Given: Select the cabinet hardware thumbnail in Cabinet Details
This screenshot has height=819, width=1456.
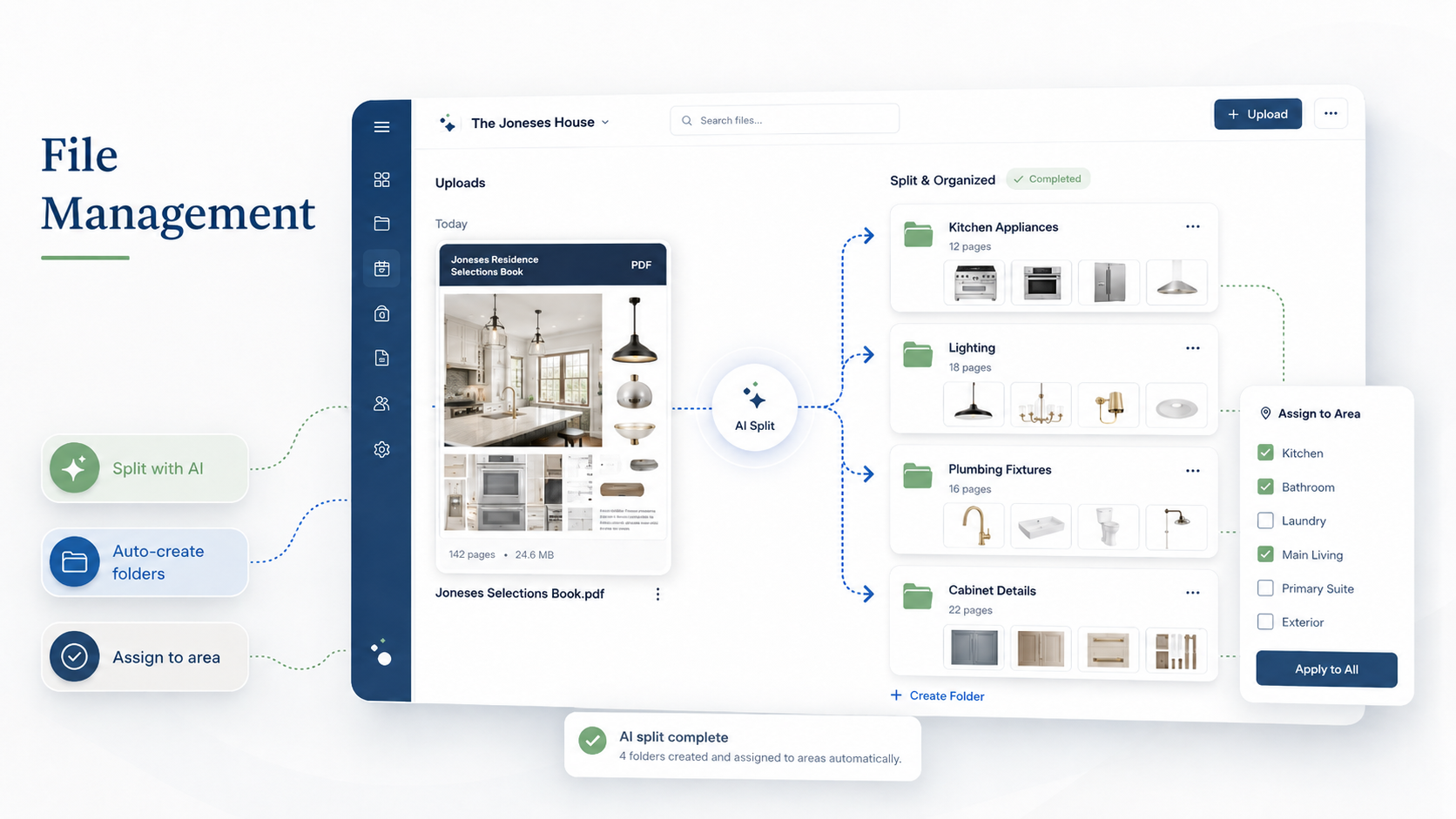Looking at the screenshot, I should point(1176,648).
